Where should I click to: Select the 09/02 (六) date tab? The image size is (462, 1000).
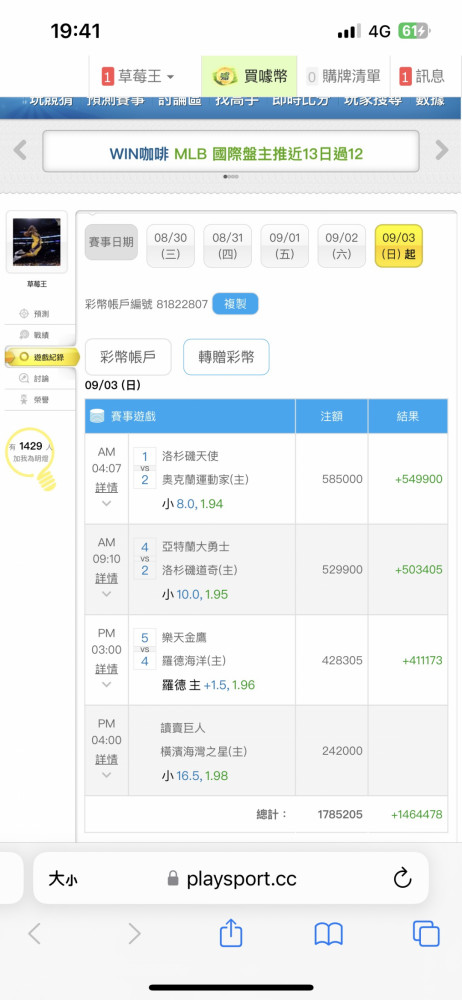pos(341,246)
